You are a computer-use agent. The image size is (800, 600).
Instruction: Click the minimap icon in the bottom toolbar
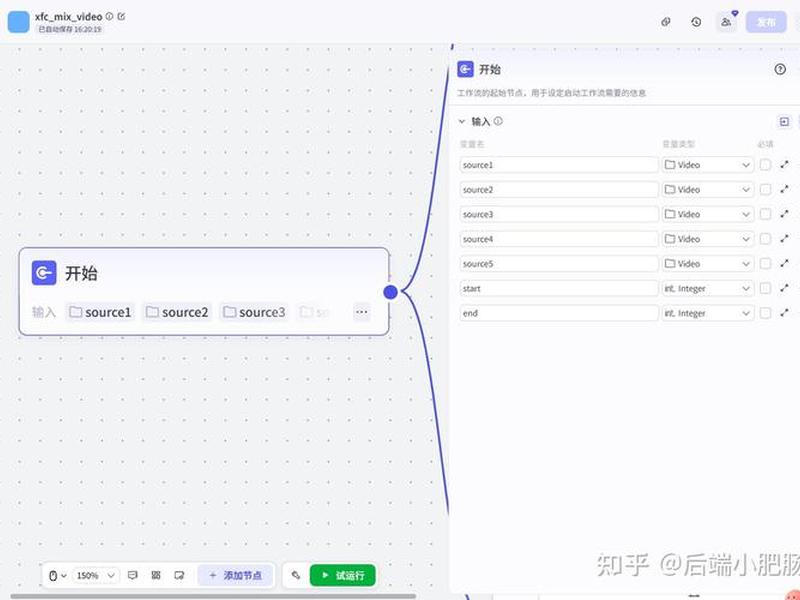click(179, 576)
